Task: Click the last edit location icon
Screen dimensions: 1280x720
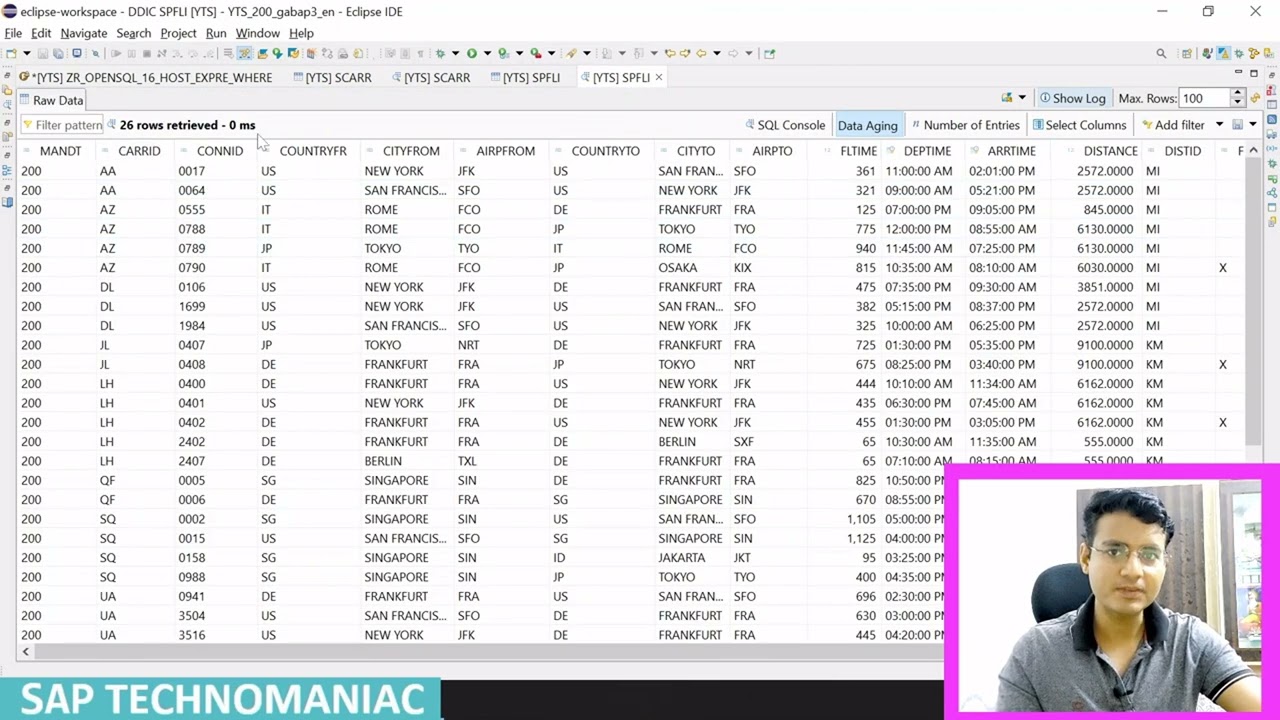Action: pyautogui.click(x=670, y=53)
